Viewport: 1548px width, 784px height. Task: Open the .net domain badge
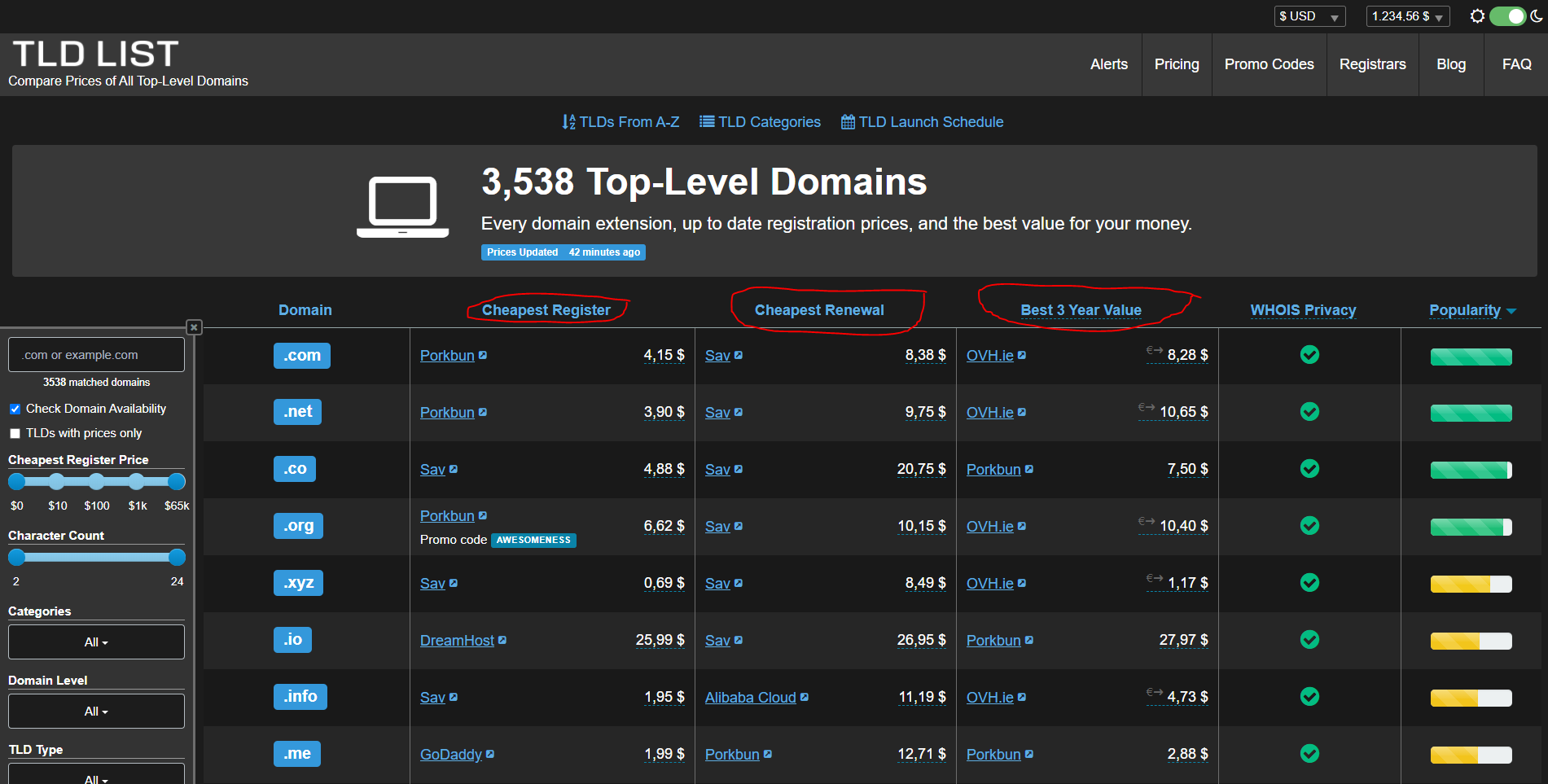(297, 412)
